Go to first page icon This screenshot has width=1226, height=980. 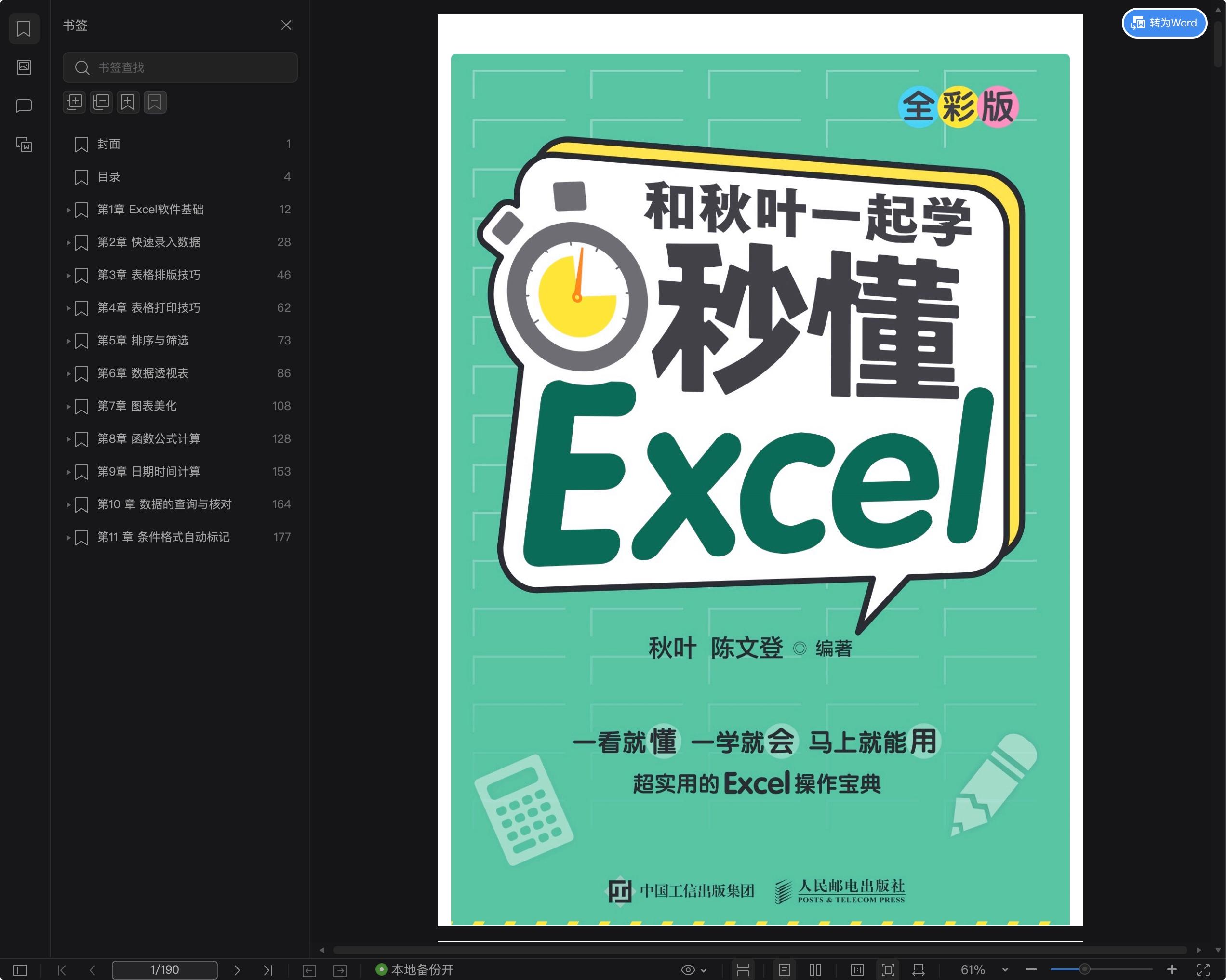tap(61, 970)
